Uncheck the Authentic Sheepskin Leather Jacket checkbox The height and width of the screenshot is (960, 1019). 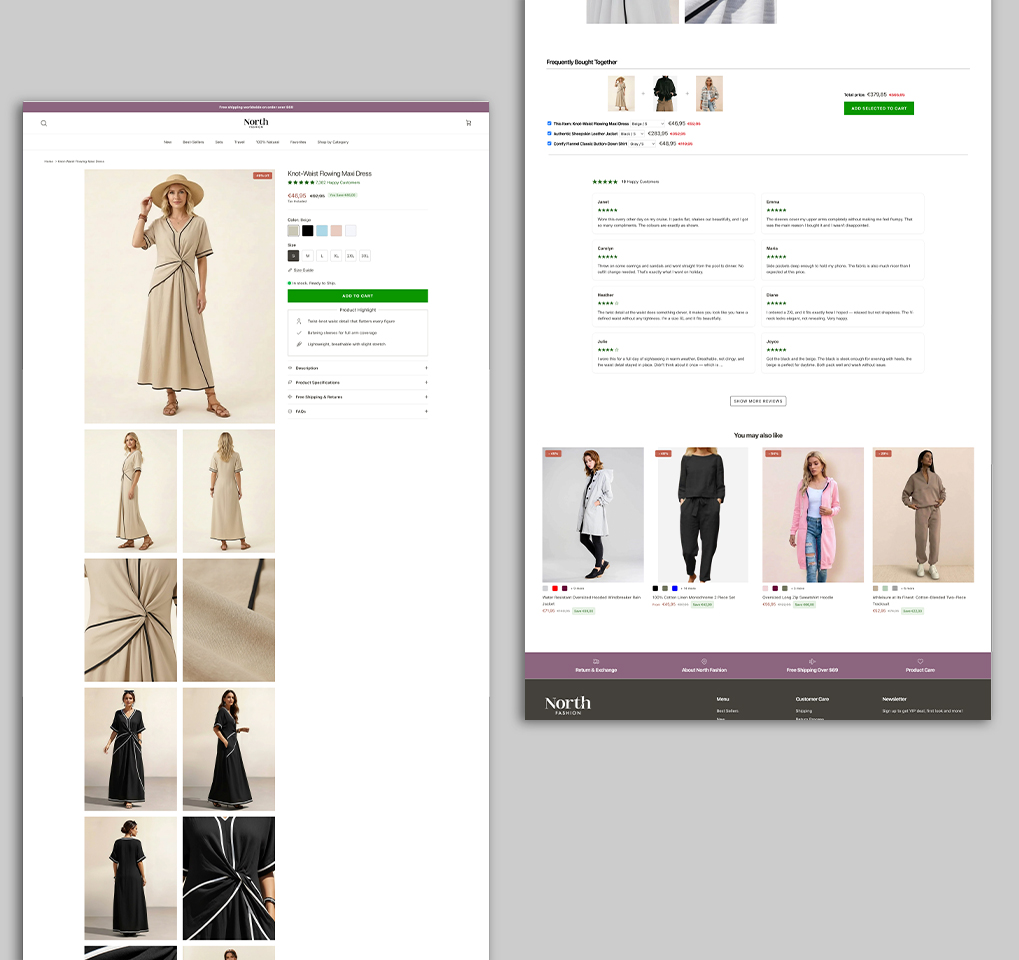(549, 133)
